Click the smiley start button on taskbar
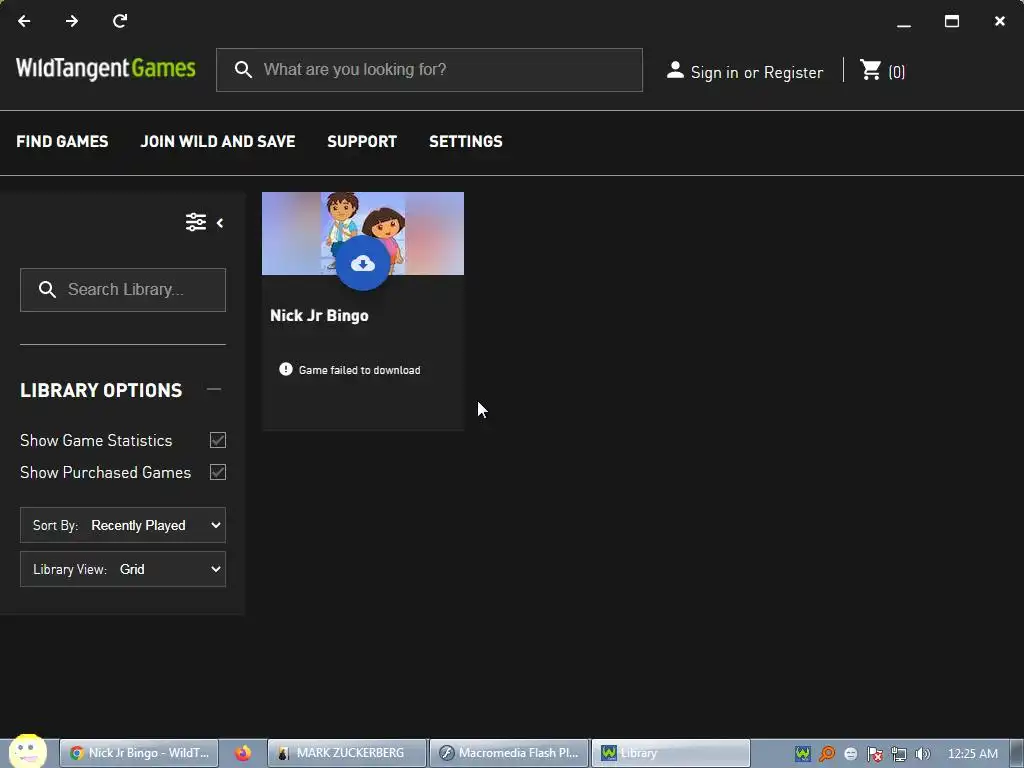The width and height of the screenshot is (1024, 768). coord(27,751)
